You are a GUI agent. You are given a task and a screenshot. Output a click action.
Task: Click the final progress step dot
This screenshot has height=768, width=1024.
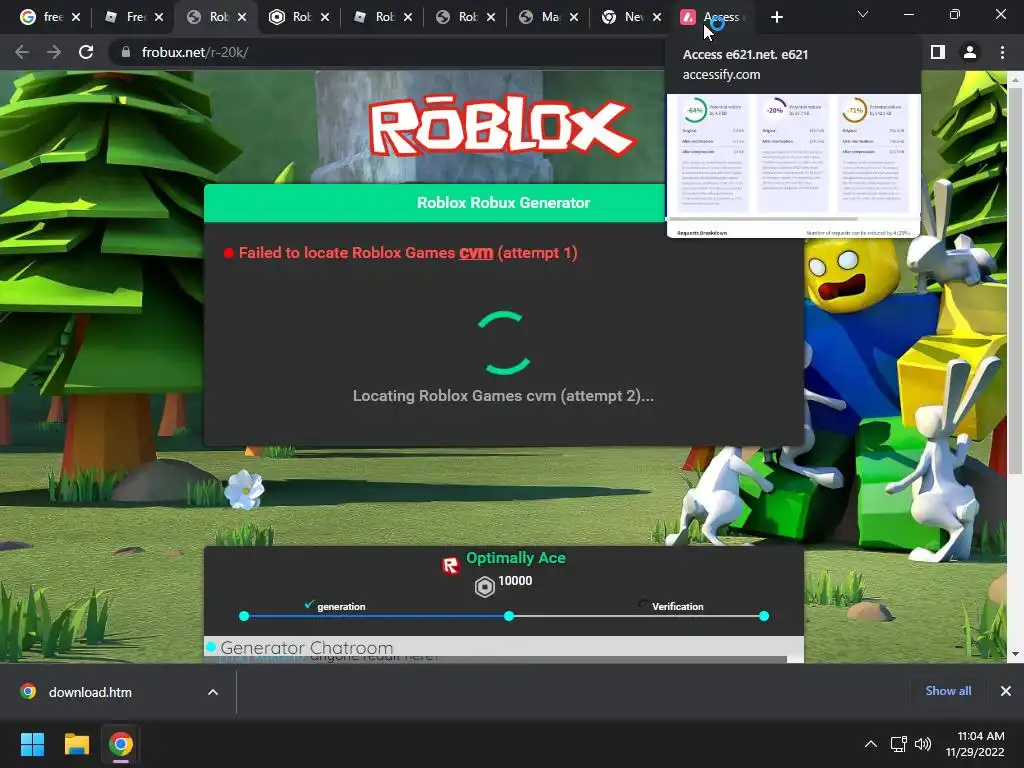click(x=764, y=616)
